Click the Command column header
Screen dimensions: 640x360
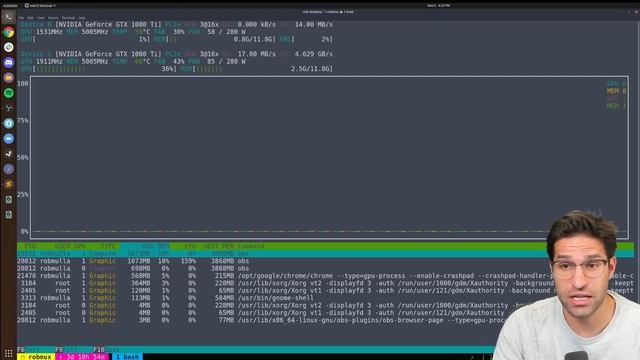[251, 246]
